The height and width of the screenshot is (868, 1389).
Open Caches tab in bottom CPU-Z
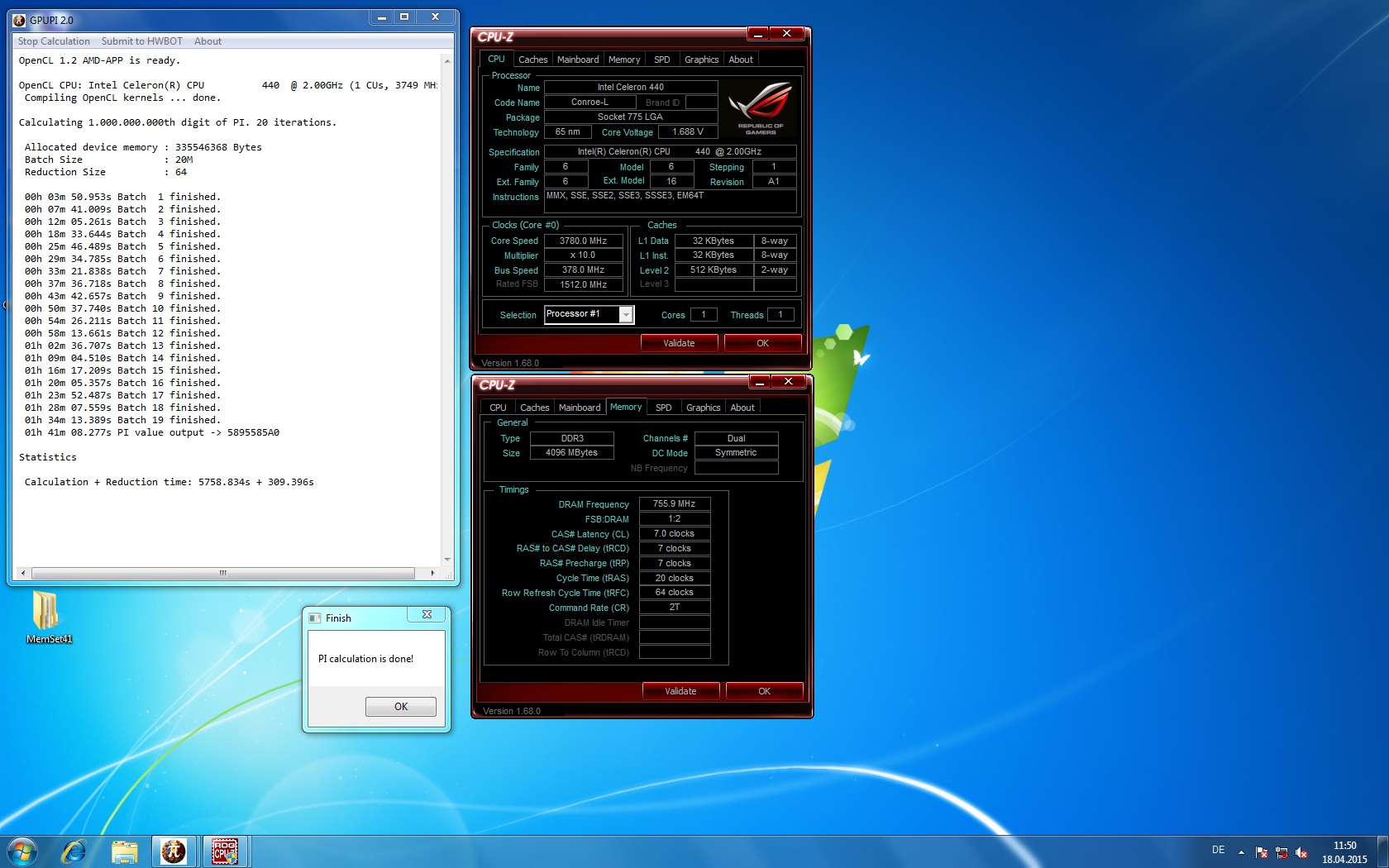[x=534, y=408]
